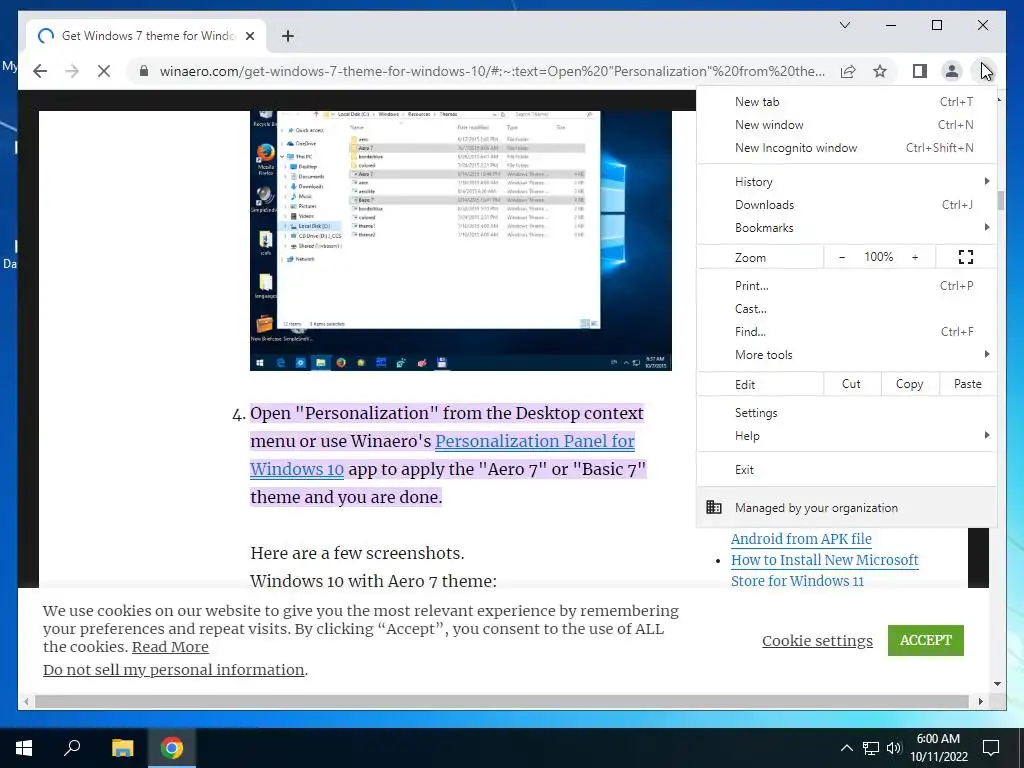Open the side panel icon
Screen dimensions: 1024x768
(920, 71)
